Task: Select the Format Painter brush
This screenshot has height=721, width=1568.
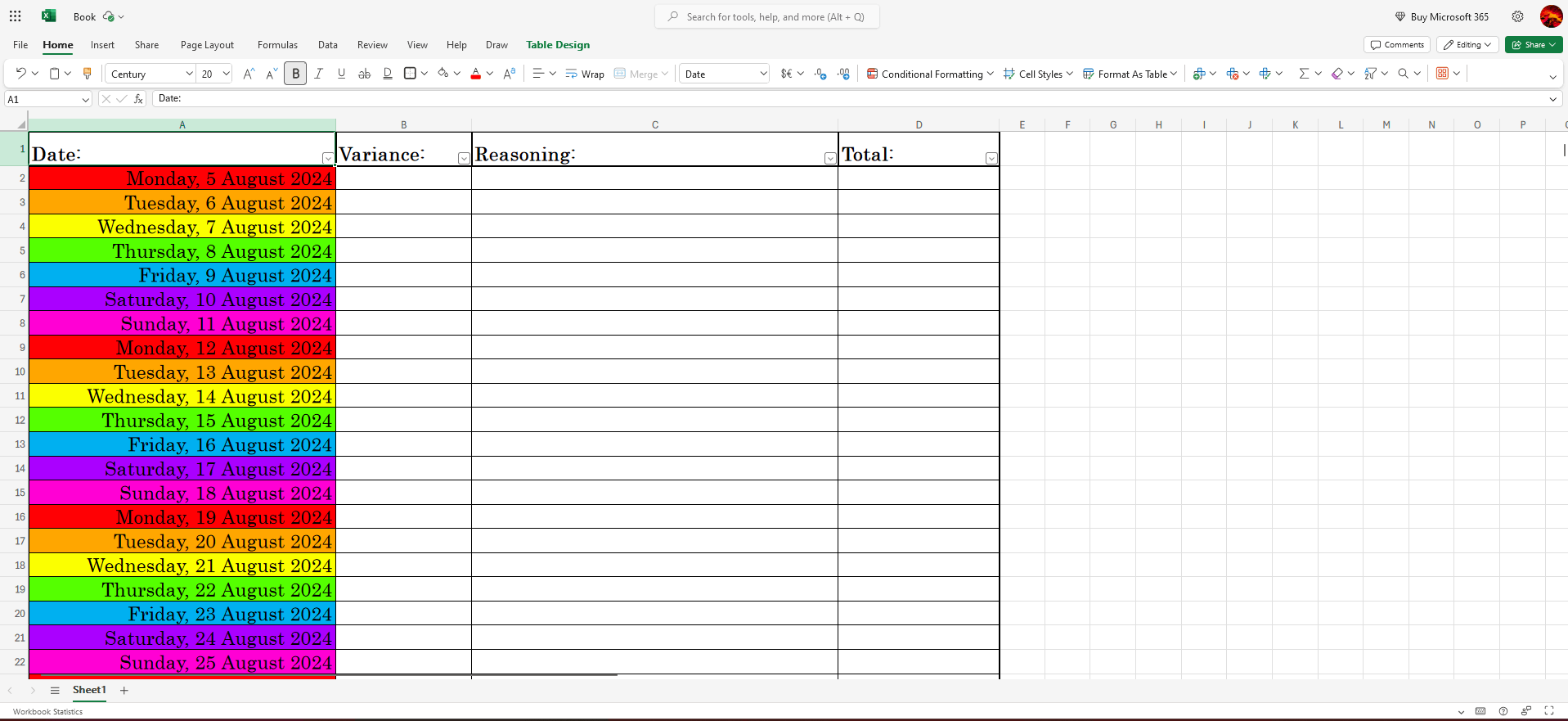Action: click(88, 74)
